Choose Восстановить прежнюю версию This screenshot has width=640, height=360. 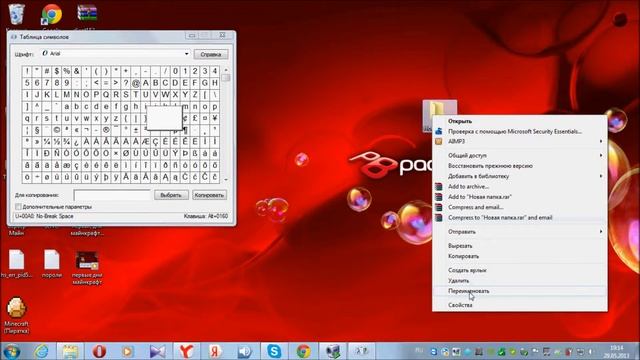520,166
